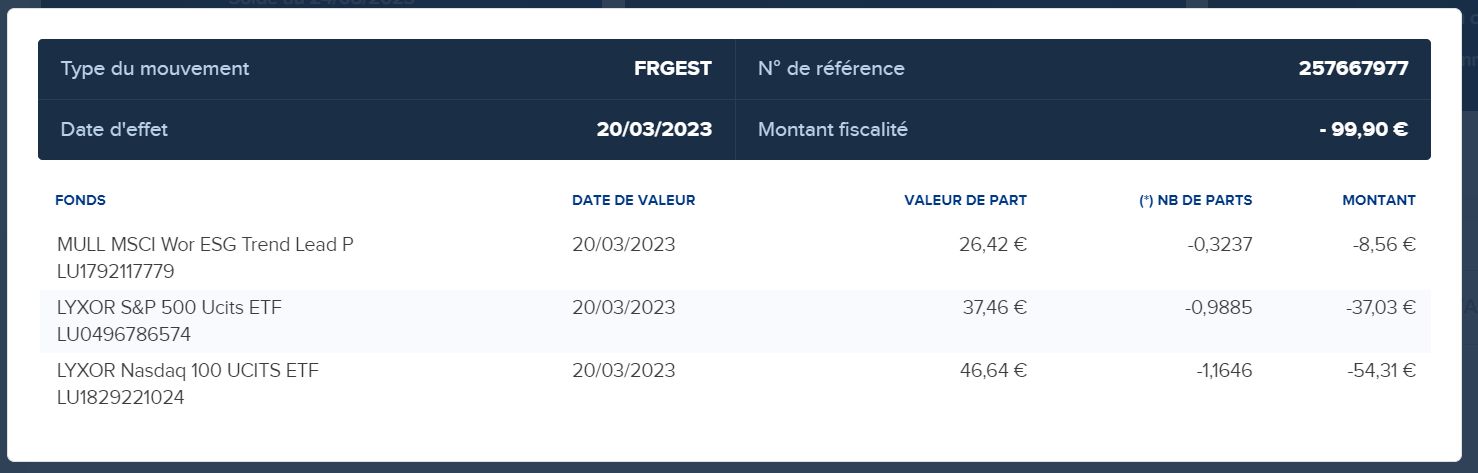The width and height of the screenshot is (1478, 473).
Task: Click the Type du mouvement label
Action: point(155,69)
